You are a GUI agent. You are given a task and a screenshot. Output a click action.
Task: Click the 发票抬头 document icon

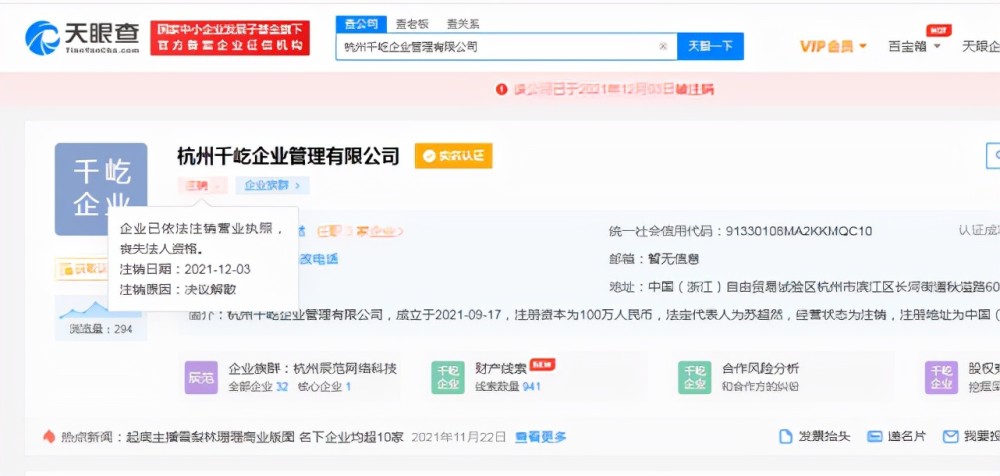(x=786, y=437)
